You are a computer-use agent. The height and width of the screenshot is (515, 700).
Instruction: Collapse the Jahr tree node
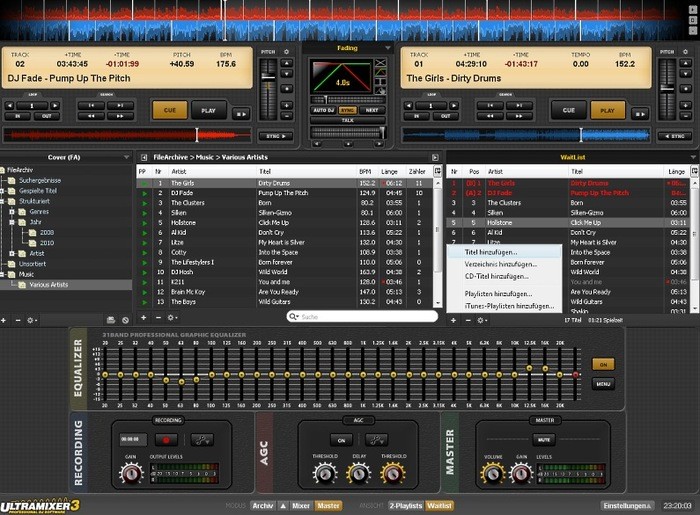[12, 222]
